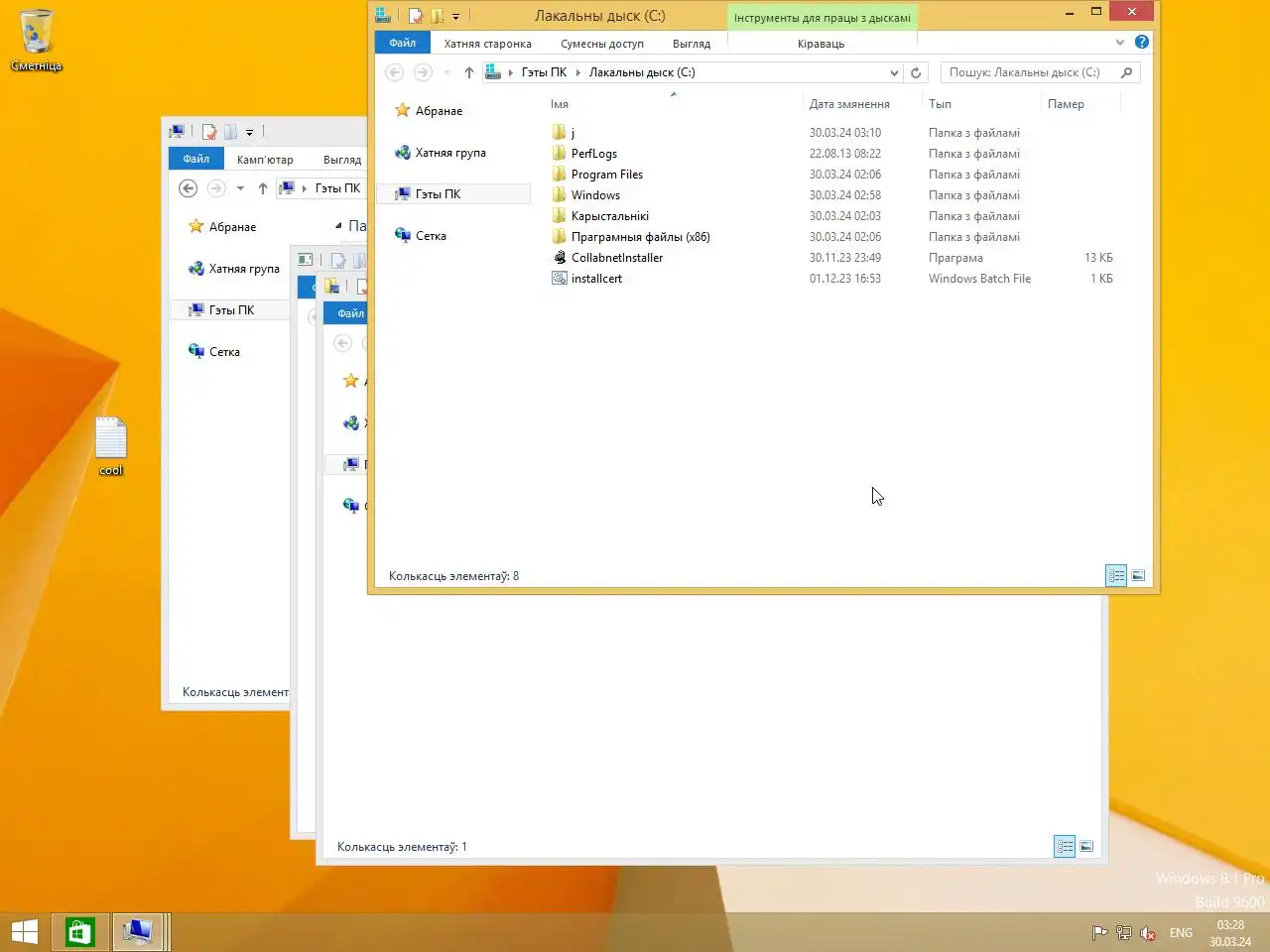This screenshot has height=952, width=1270.
Task: Open quick access dropdown in Камп'ютар window
Action: 249,133
